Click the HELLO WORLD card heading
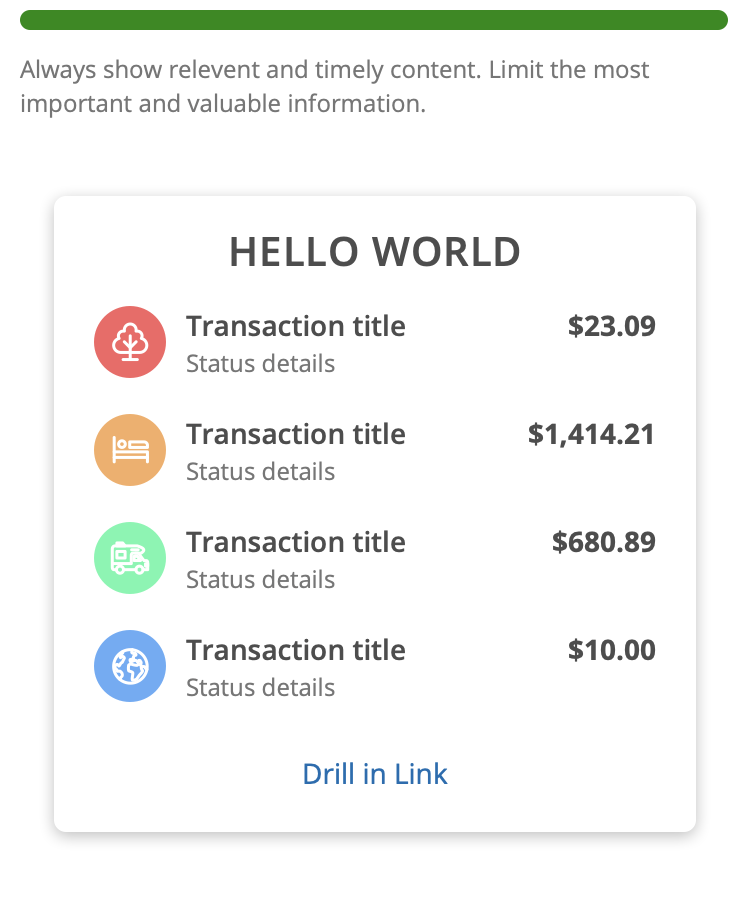The height and width of the screenshot is (902, 748). tap(375, 252)
